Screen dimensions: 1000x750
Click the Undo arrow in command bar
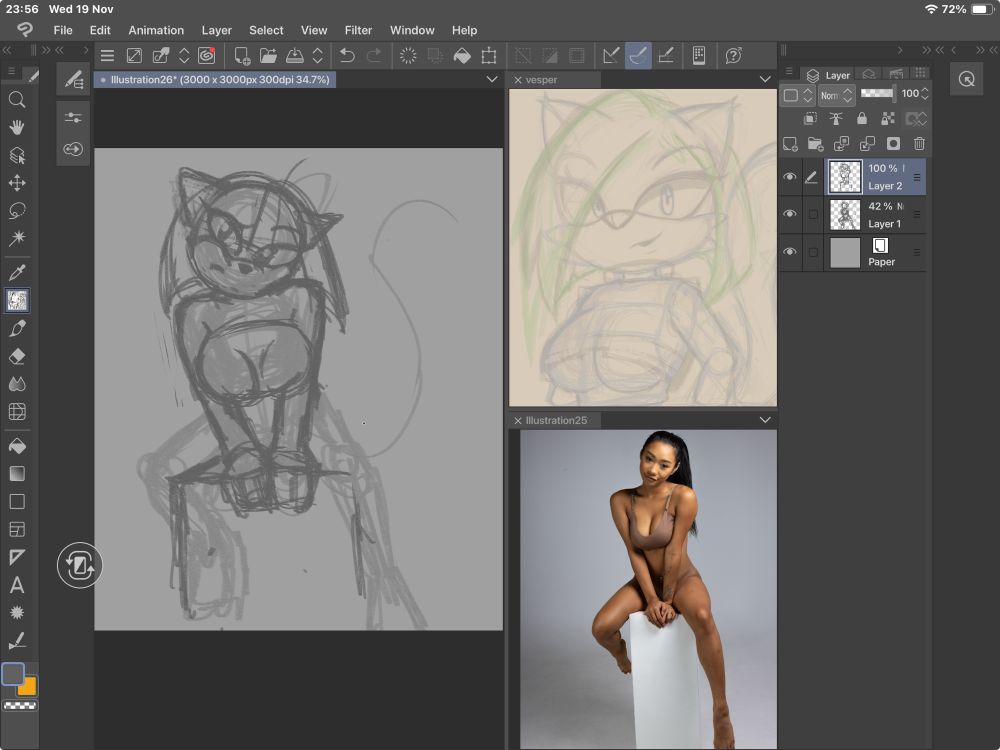point(347,56)
